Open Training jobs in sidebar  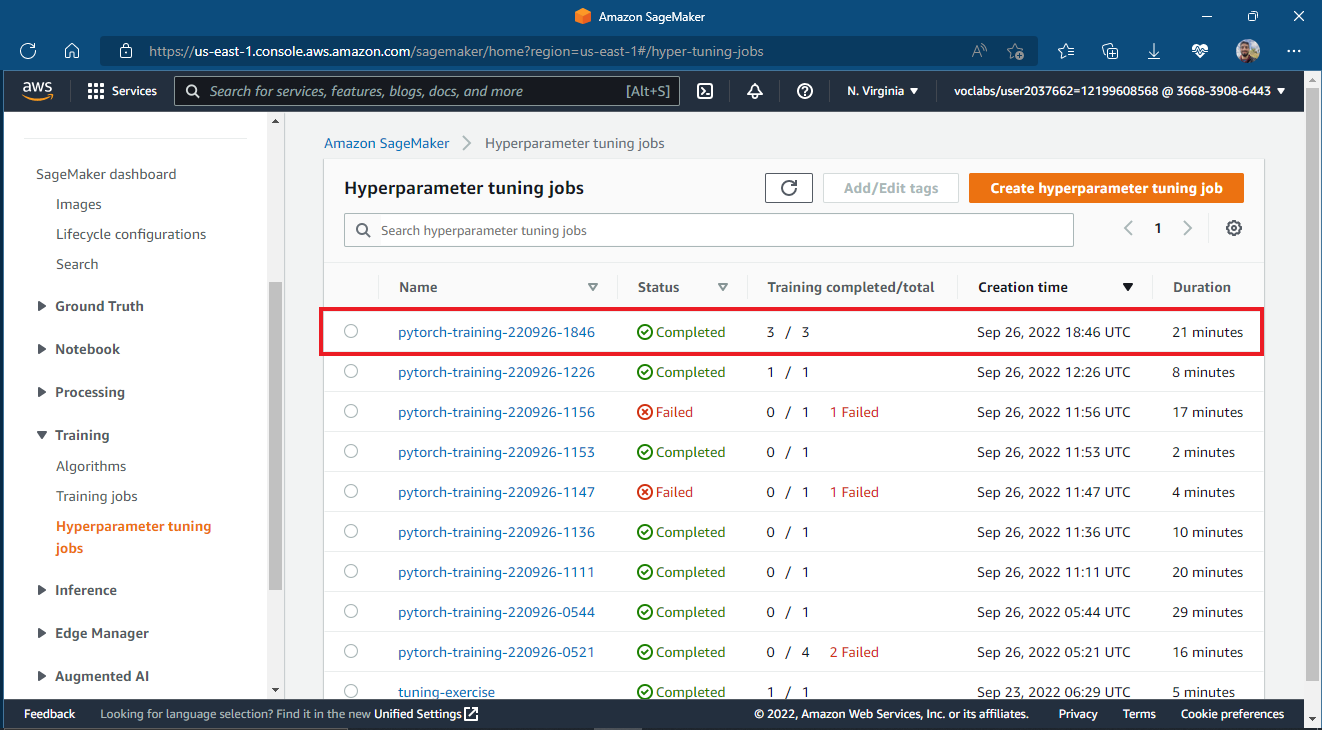97,496
